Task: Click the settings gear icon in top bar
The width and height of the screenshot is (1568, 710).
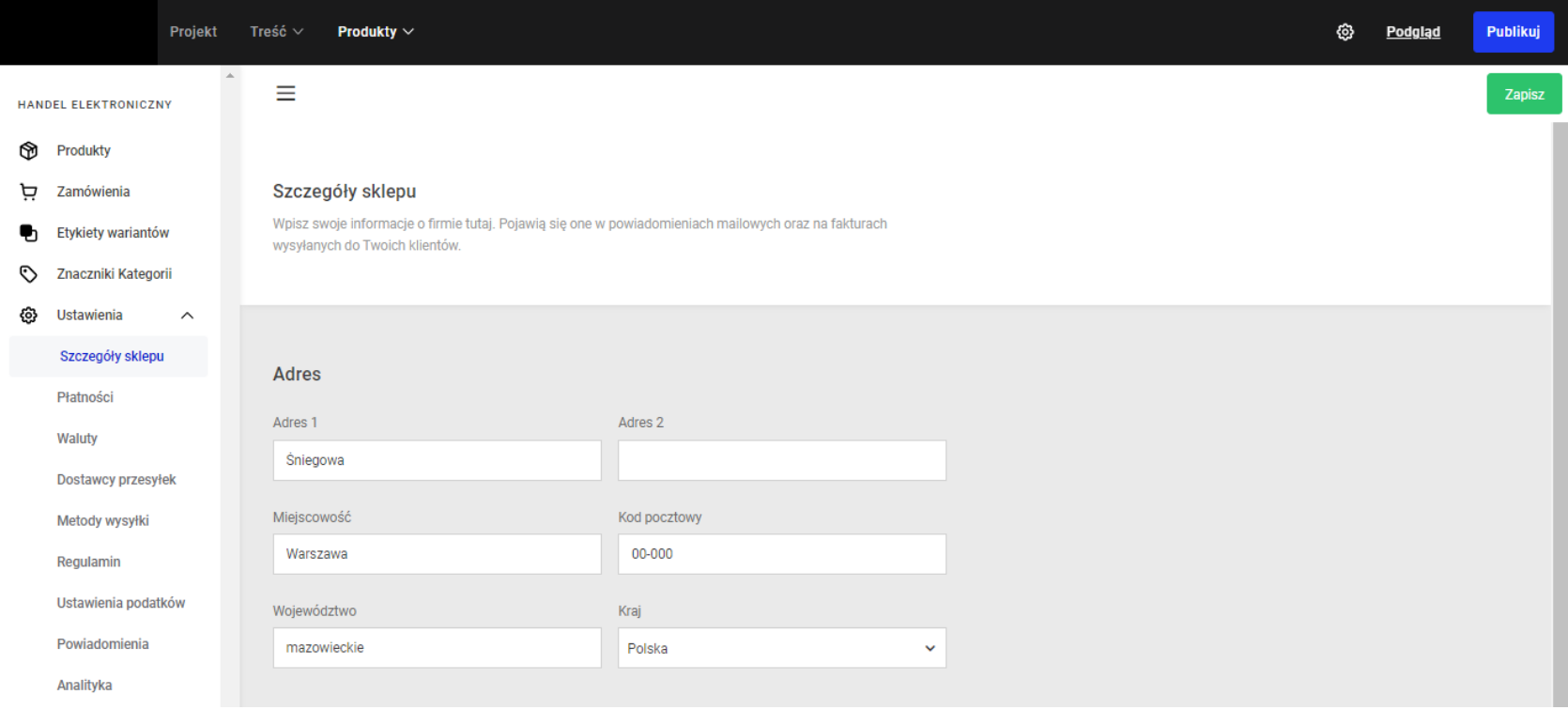Action: point(1345,32)
